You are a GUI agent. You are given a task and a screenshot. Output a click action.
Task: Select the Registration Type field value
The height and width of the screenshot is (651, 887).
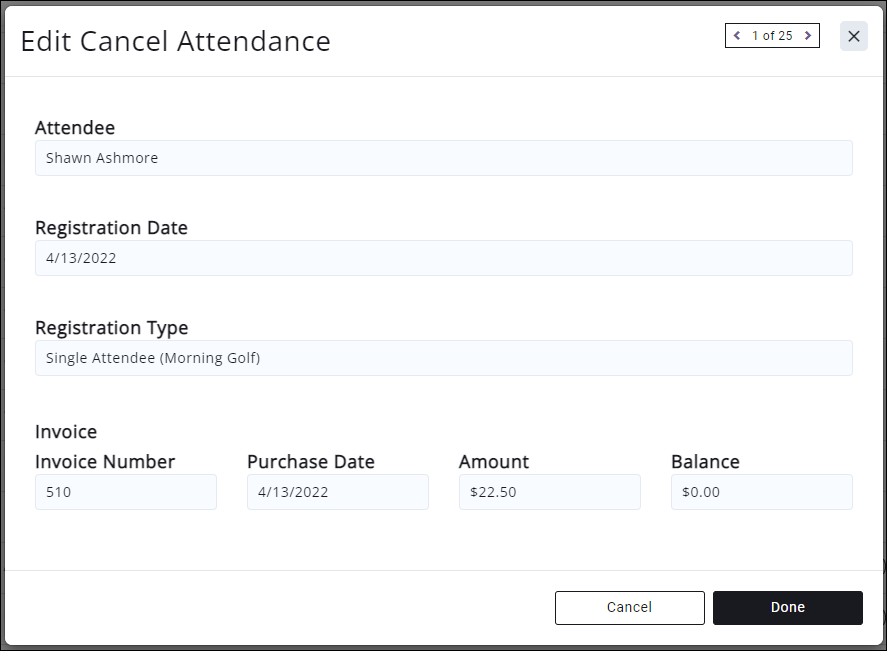point(443,358)
